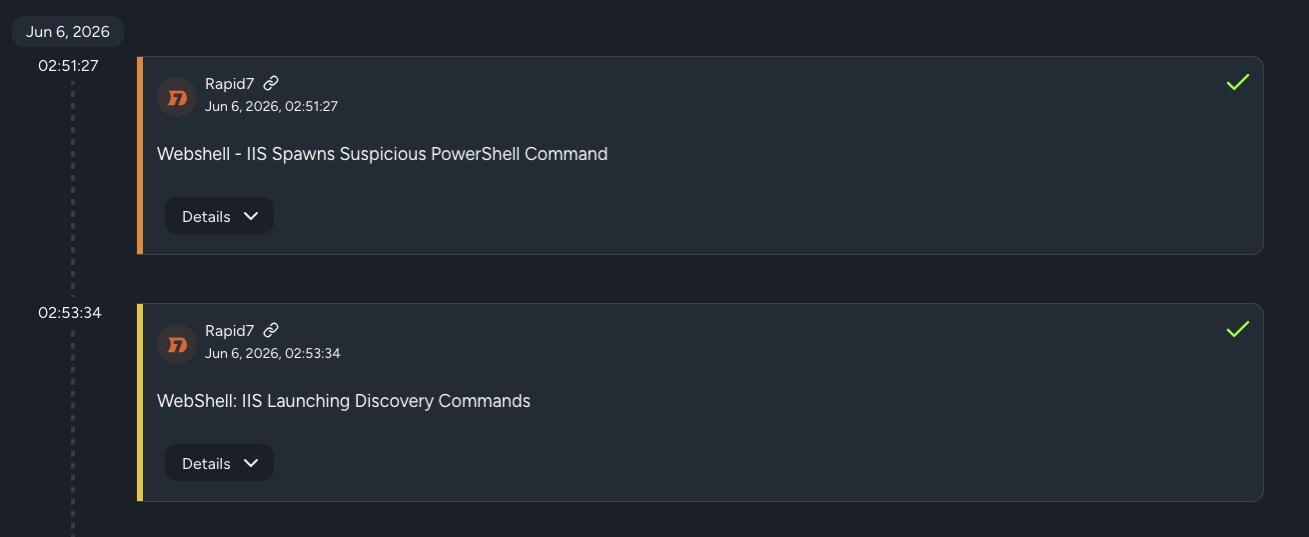Click the Rapid7 logo on the PowerShell webshell alert

(x=177, y=97)
